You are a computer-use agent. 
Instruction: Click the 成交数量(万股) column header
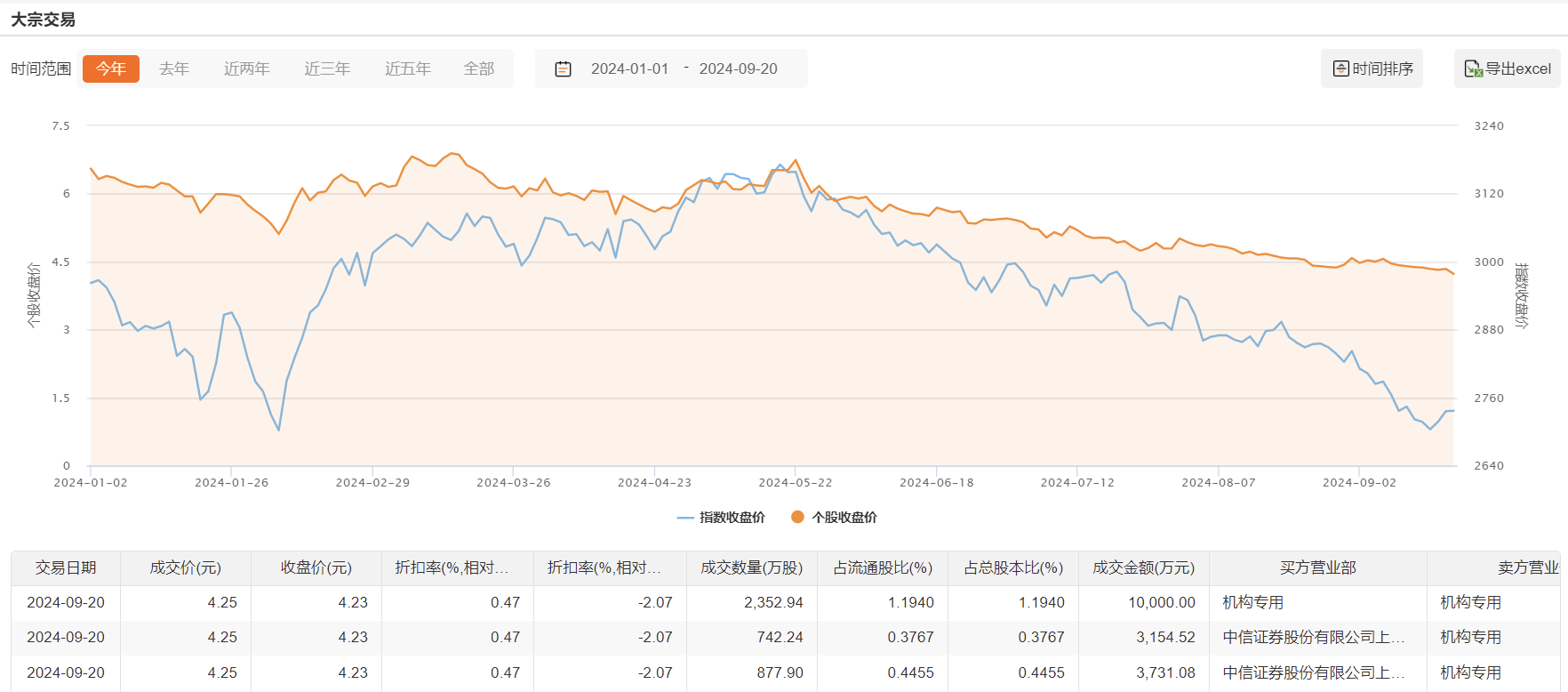pyautogui.click(x=751, y=567)
